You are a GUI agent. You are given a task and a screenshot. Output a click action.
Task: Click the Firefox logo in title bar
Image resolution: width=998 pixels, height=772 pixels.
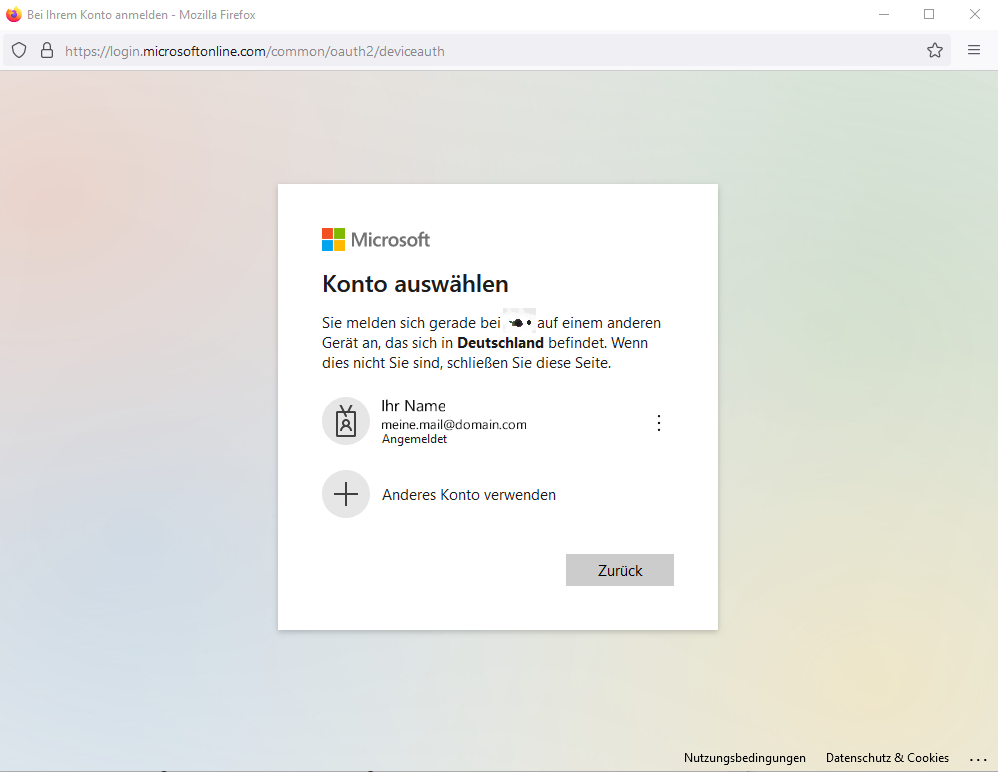[13, 14]
